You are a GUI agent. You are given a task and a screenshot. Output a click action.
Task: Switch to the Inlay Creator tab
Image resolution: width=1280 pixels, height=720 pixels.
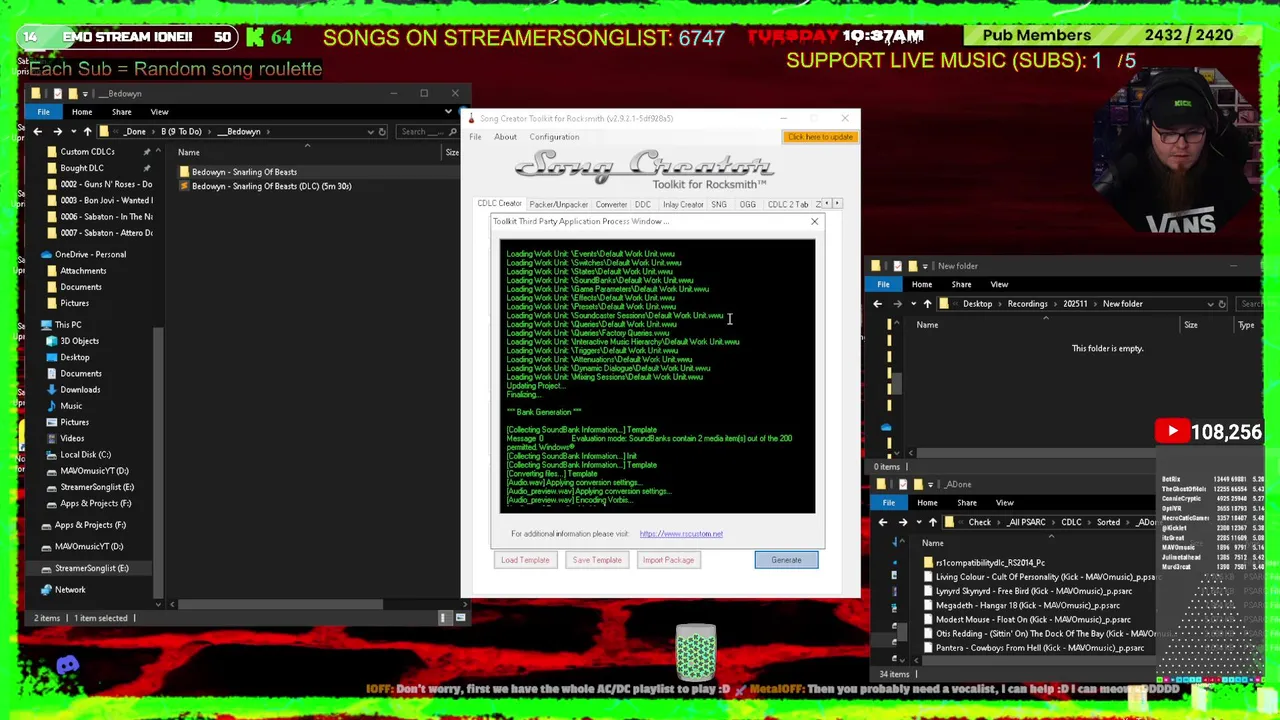(x=683, y=204)
